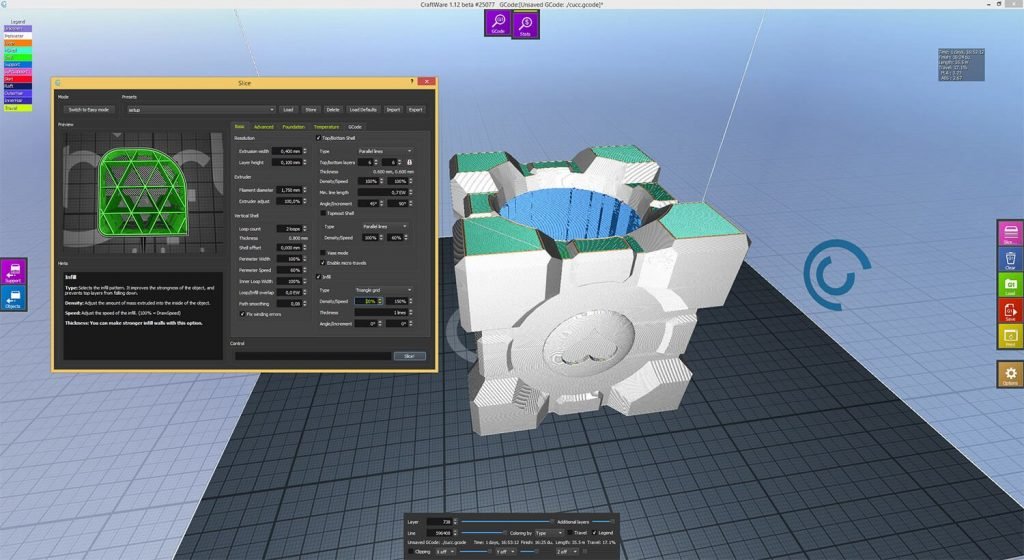
Task: Open Top/Bottom Shell Type dropdown
Action: [384, 151]
